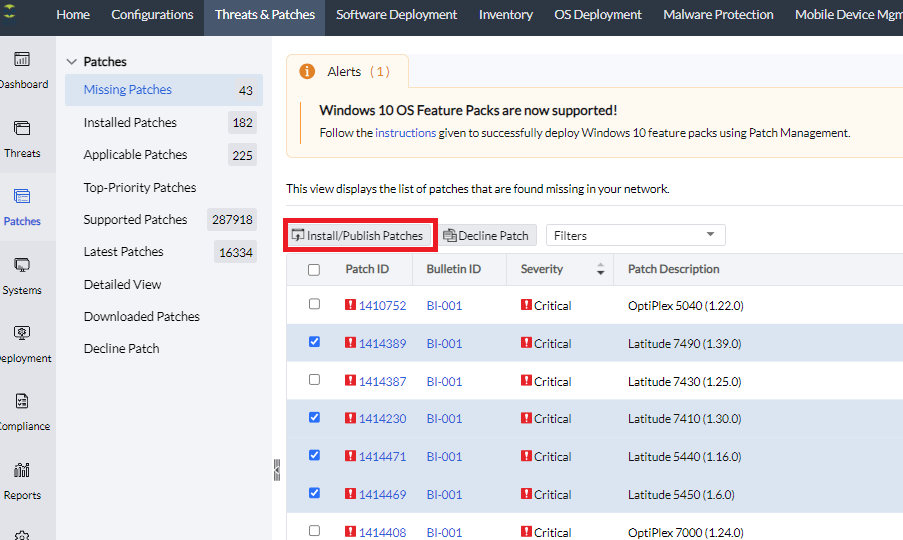
Task: Open the Deployment sidebar icon
Action: [x=22, y=335]
